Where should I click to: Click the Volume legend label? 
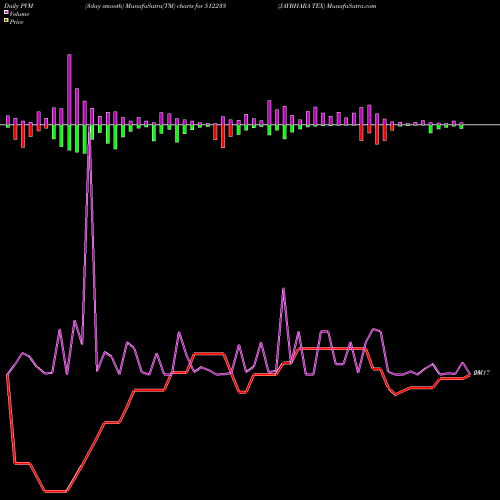coord(19,14)
